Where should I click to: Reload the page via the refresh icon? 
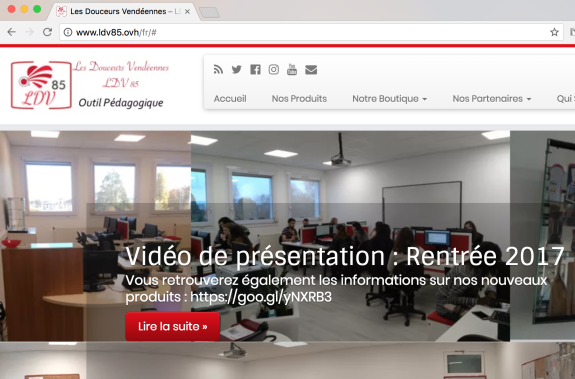[x=47, y=32]
